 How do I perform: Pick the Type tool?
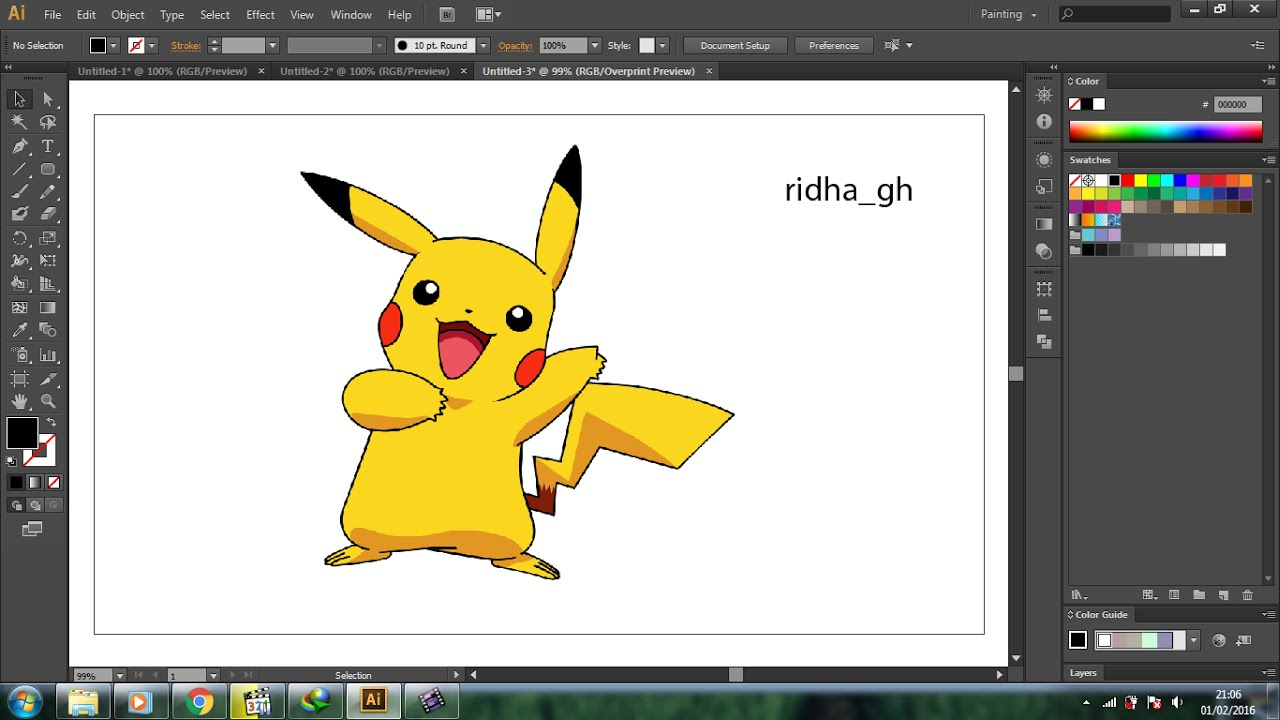tap(47, 146)
